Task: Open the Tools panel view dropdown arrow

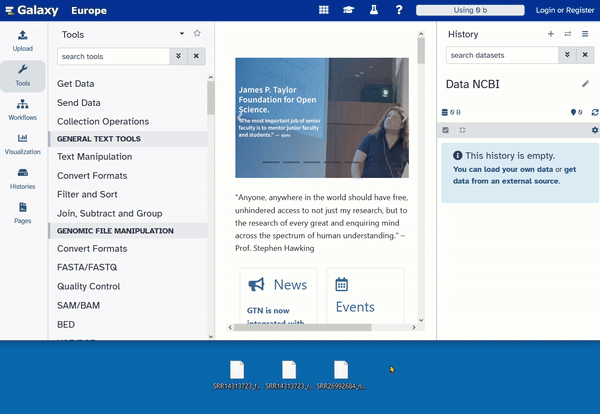Action: click(182, 34)
